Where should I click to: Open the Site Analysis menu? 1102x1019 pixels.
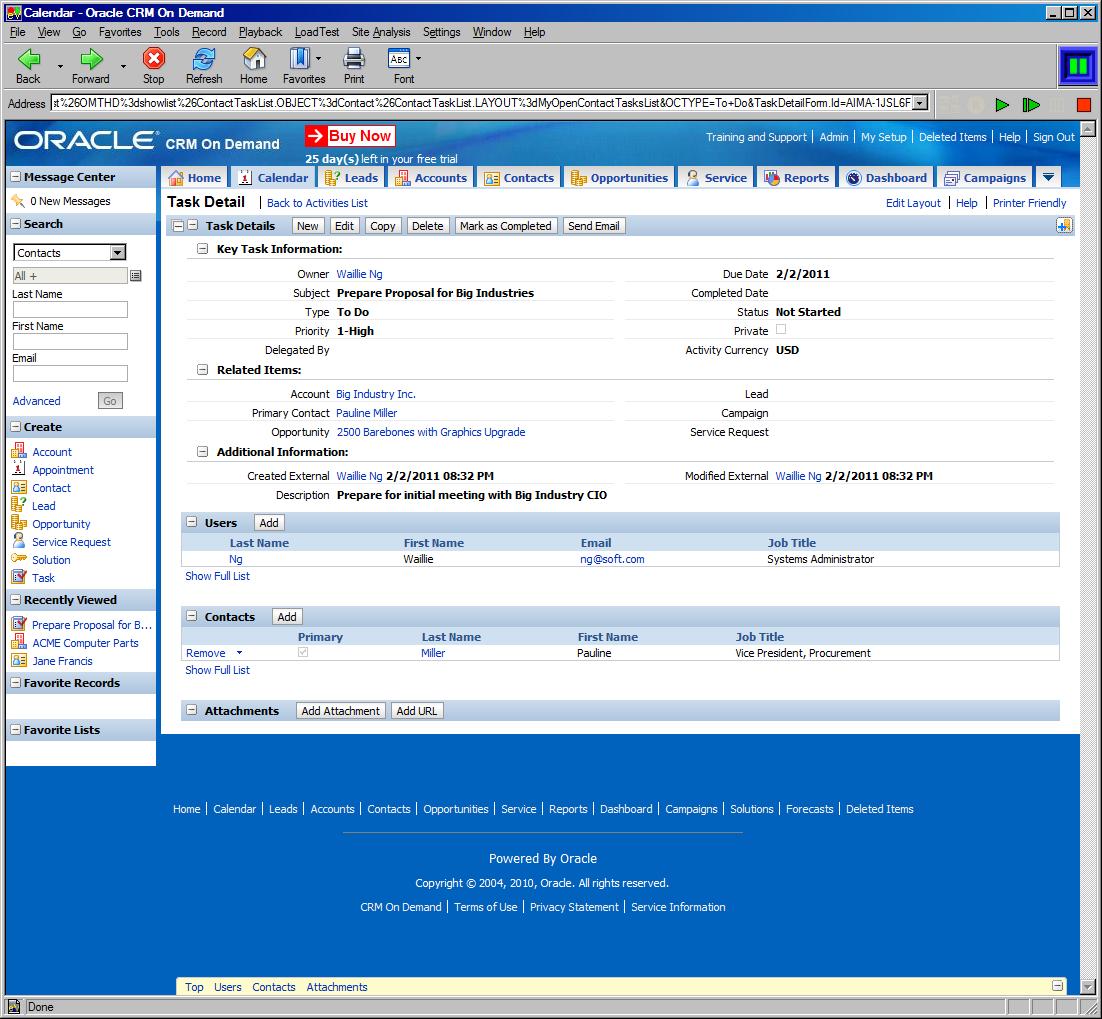[x=381, y=32]
